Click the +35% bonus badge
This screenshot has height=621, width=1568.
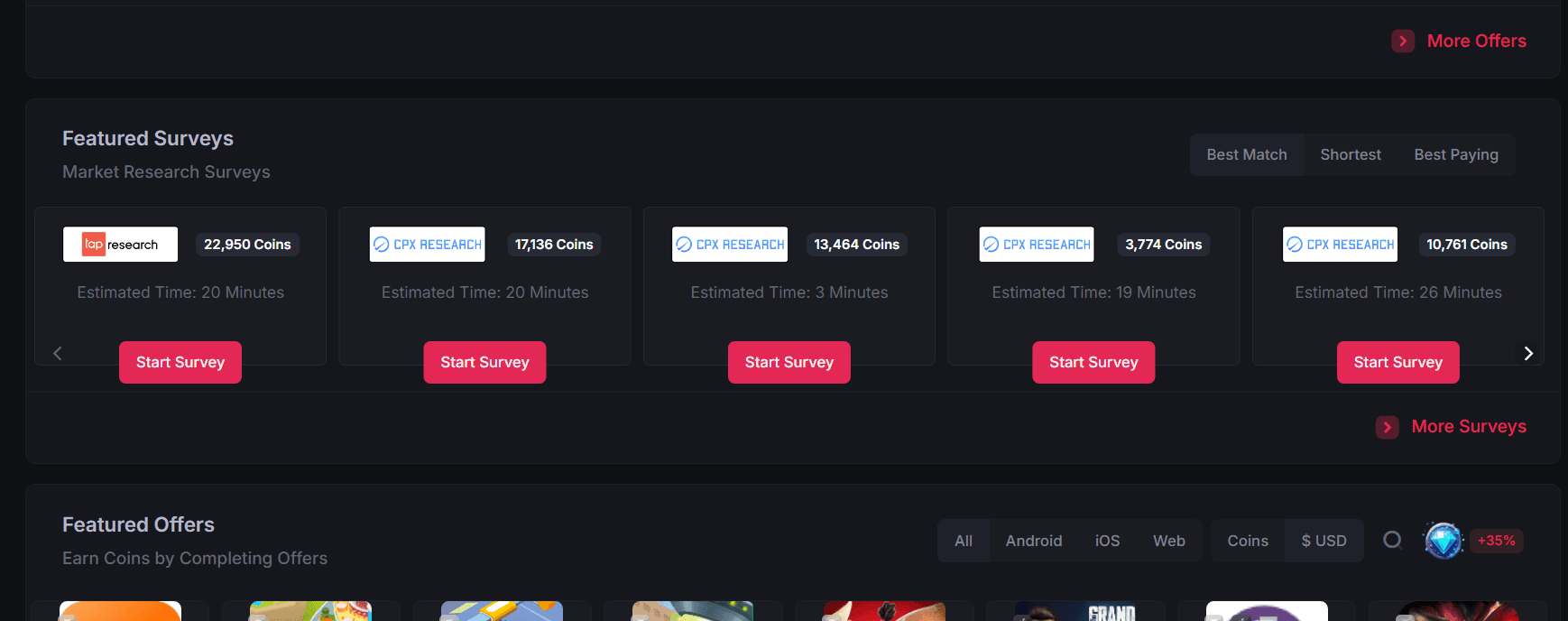point(1497,541)
